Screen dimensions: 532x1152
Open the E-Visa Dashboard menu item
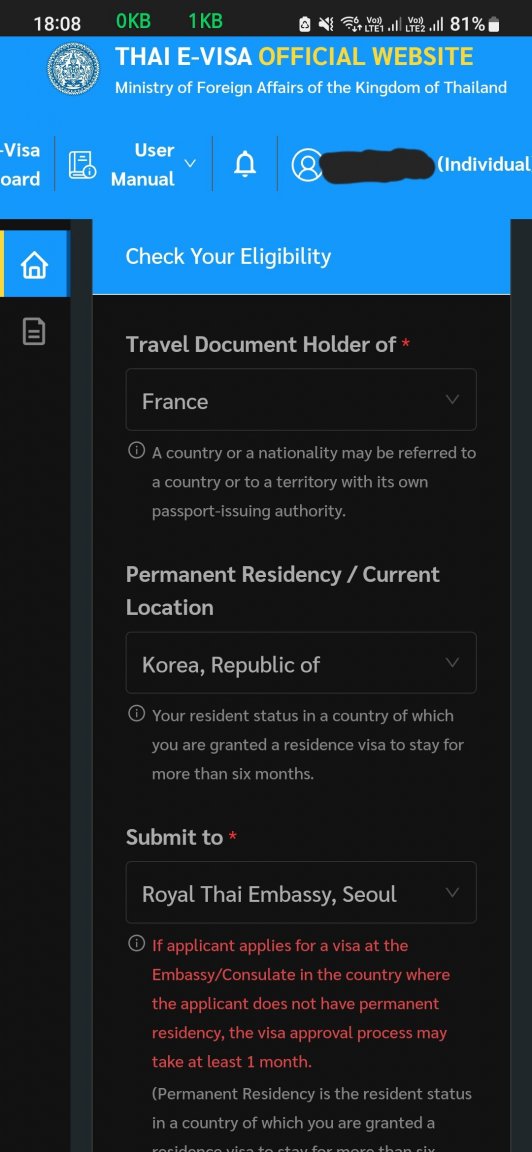pyautogui.click(x=21, y=165)
